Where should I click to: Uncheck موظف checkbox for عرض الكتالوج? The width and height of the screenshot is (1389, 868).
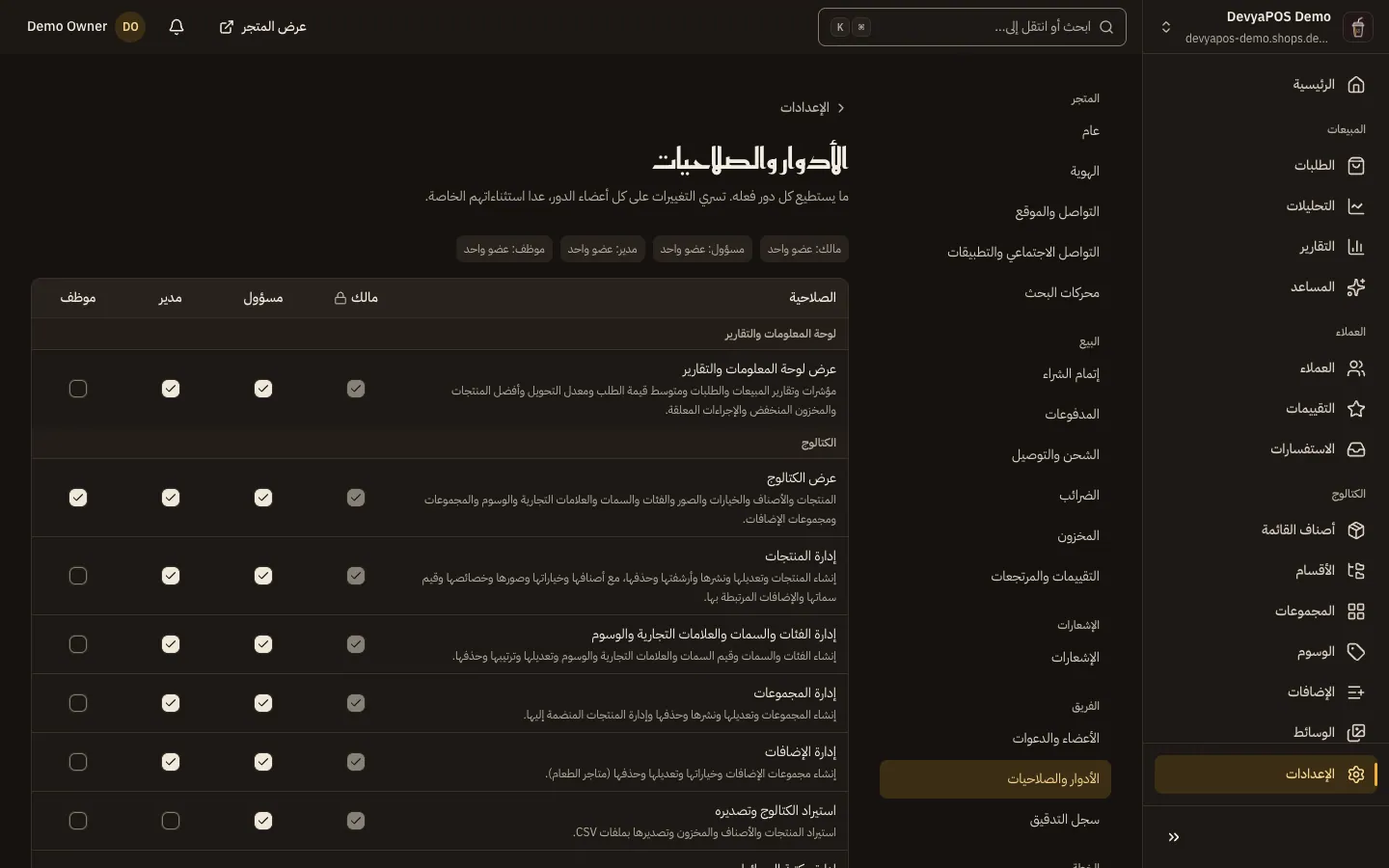(78, 498)
